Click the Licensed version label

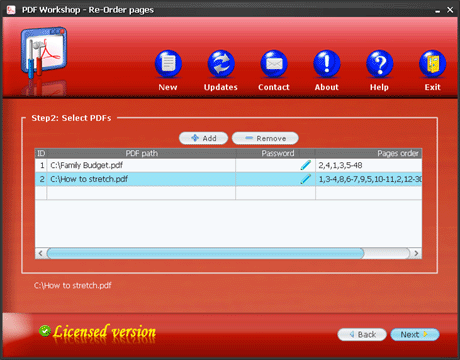point(105,332)
